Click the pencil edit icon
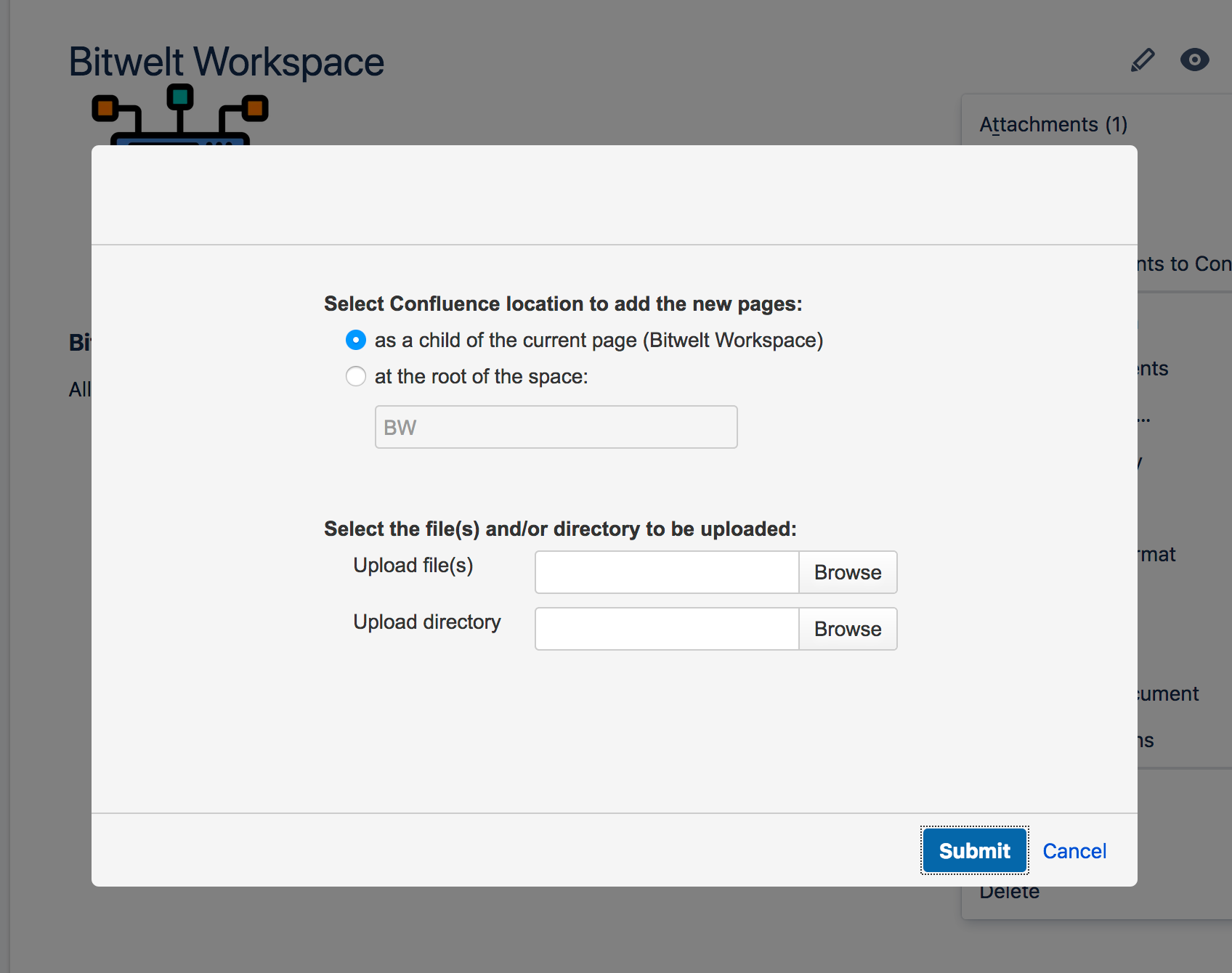This screenshot has width=1232, height=973. coord(1143,60)
